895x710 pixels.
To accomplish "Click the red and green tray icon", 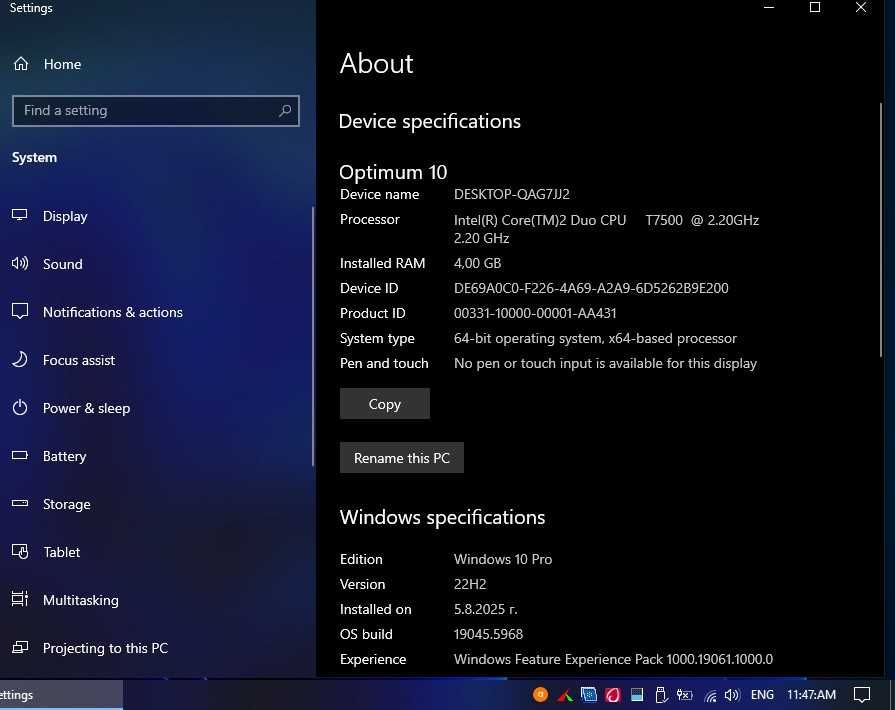I will [565, 695].
